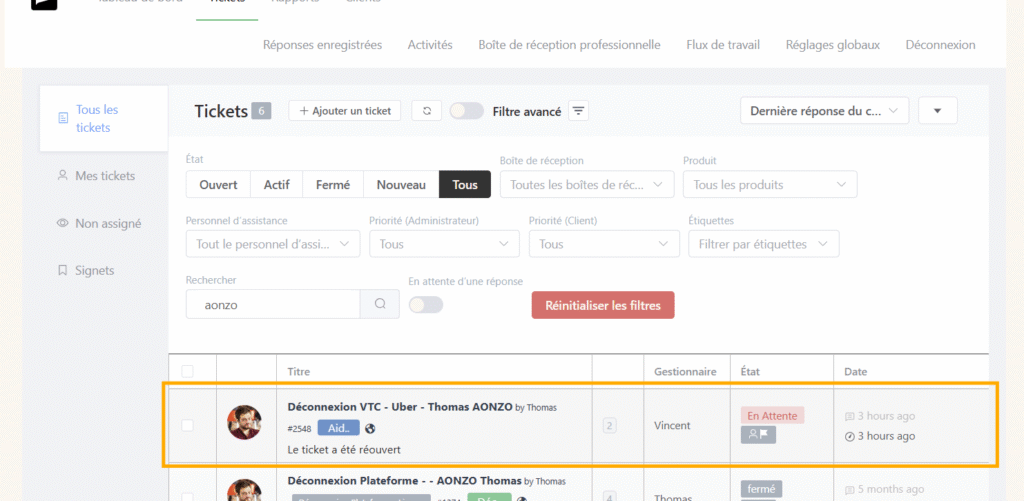This screenshot has height=501, width=1024.
Task: Open Réponses enregistrées menu item
Action: pyautogui.click(x=322, y=45)
